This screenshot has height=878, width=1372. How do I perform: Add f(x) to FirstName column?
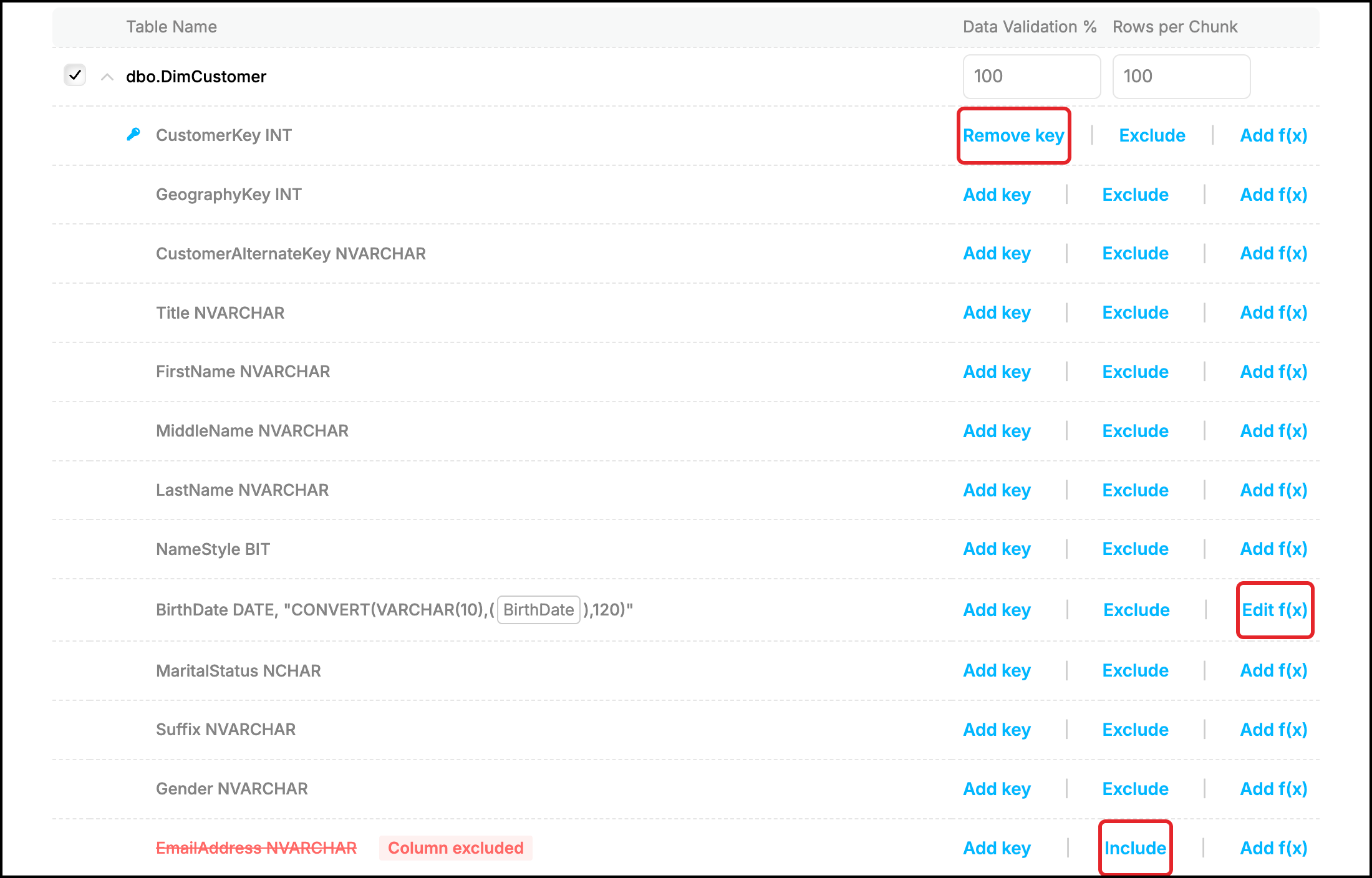point(1274,372)
